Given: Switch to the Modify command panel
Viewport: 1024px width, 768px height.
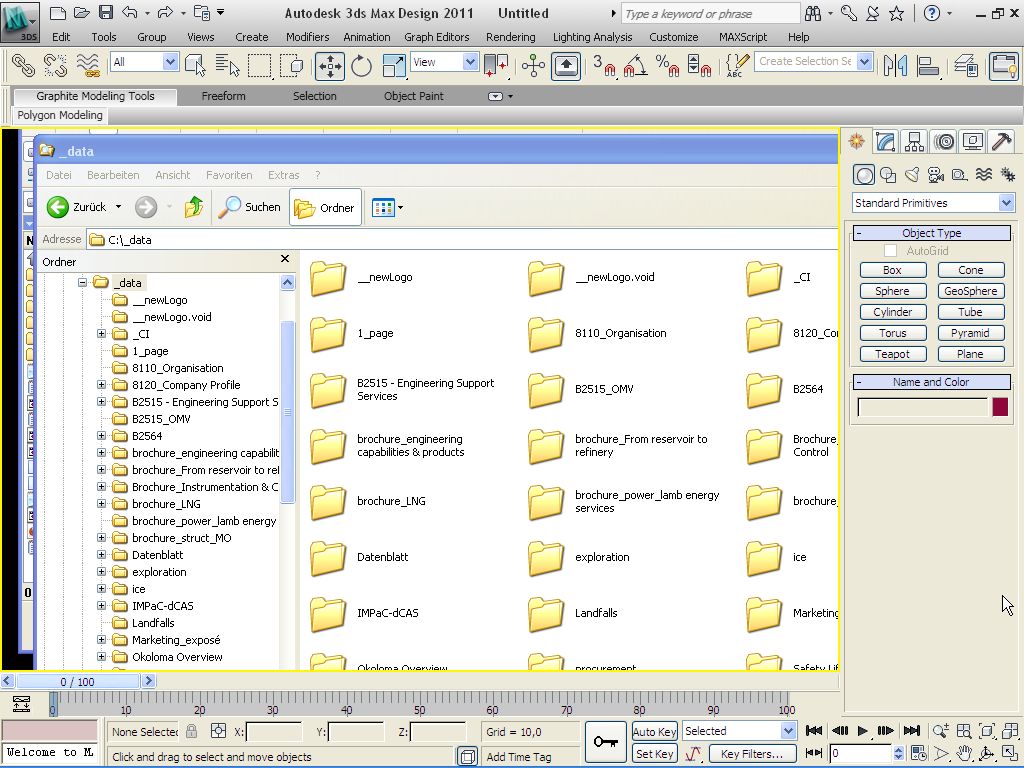Looking at the screenshot, I should (x=885, y=141).
